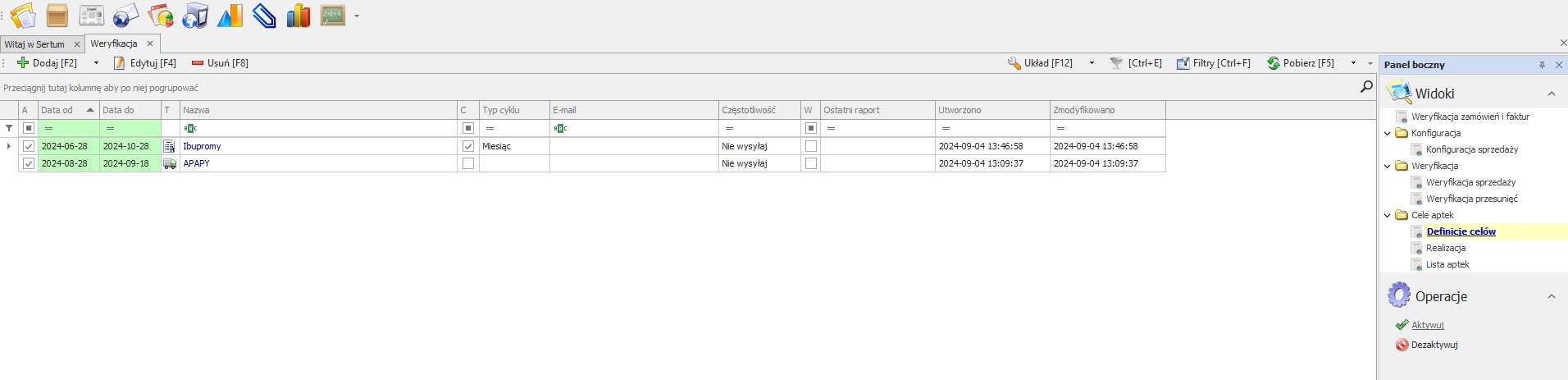Toggle the C checkbox in APAPY row
The height and width of the screenshot is (380, 1568).
[468, 163]
